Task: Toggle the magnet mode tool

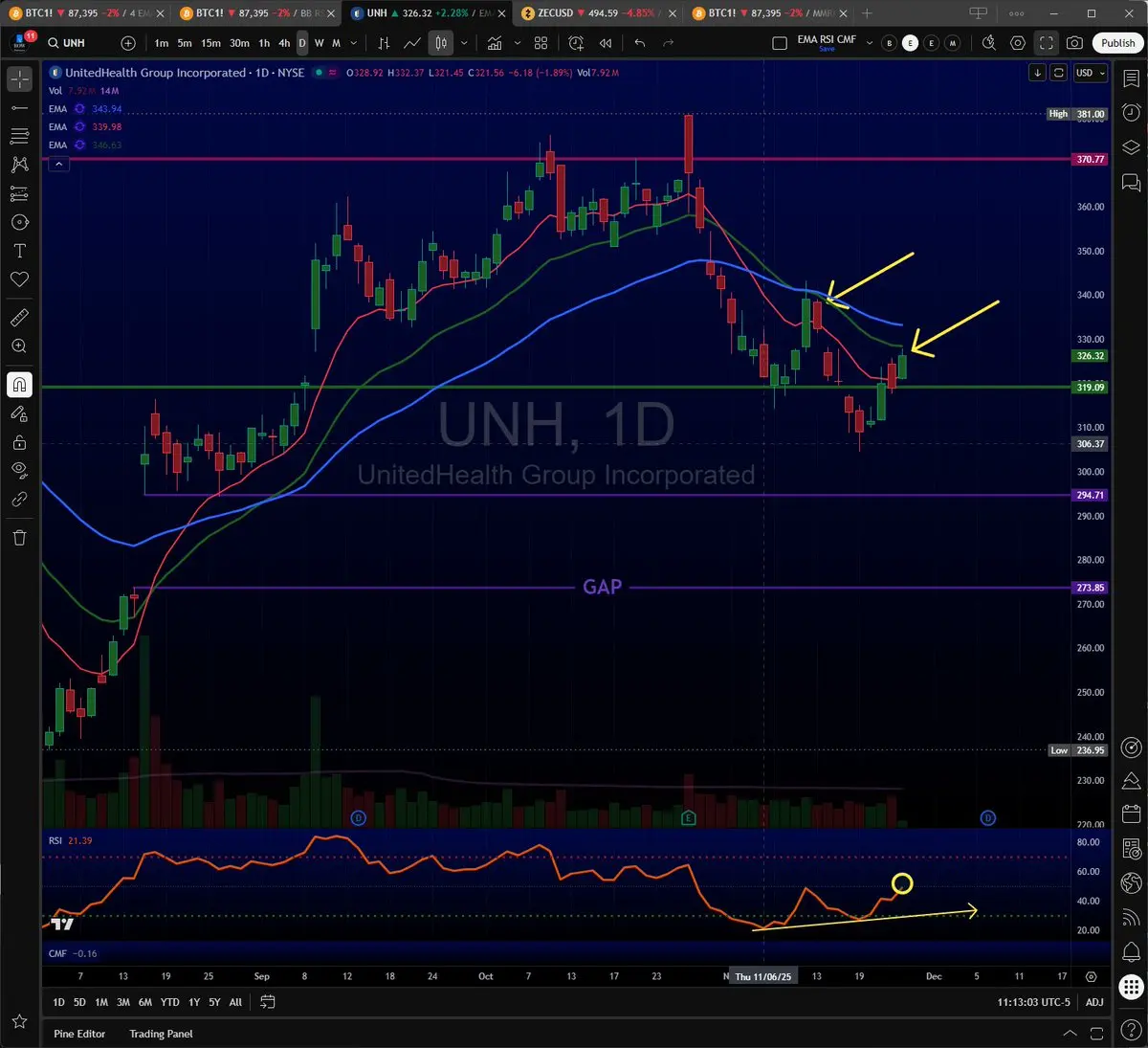Action: click(19, 385)
